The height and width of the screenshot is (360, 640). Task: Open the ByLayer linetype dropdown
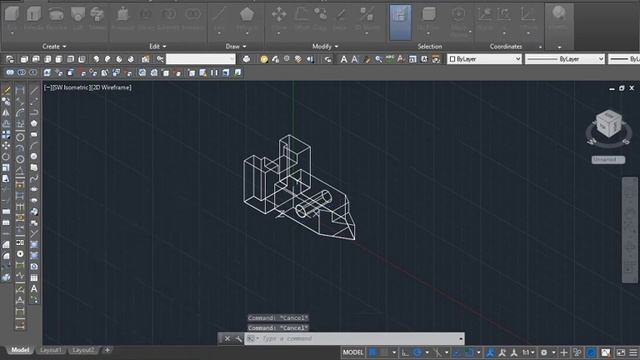pos(565,59)
